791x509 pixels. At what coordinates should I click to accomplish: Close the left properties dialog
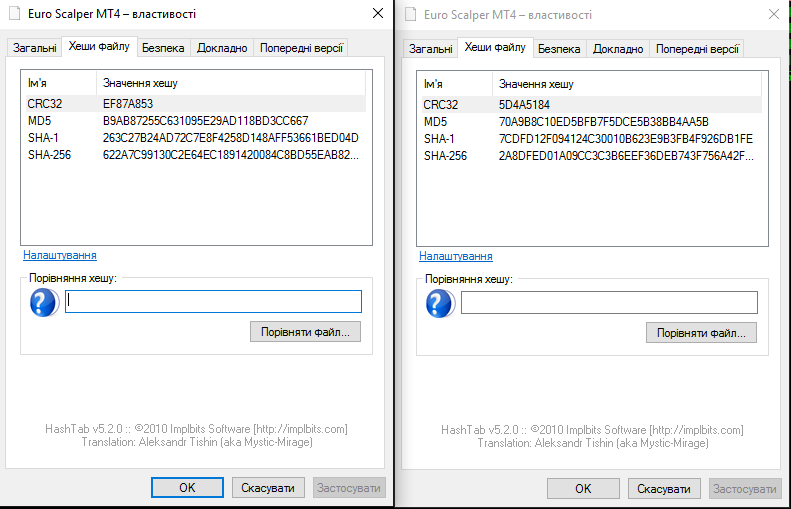tap(378, 14)
